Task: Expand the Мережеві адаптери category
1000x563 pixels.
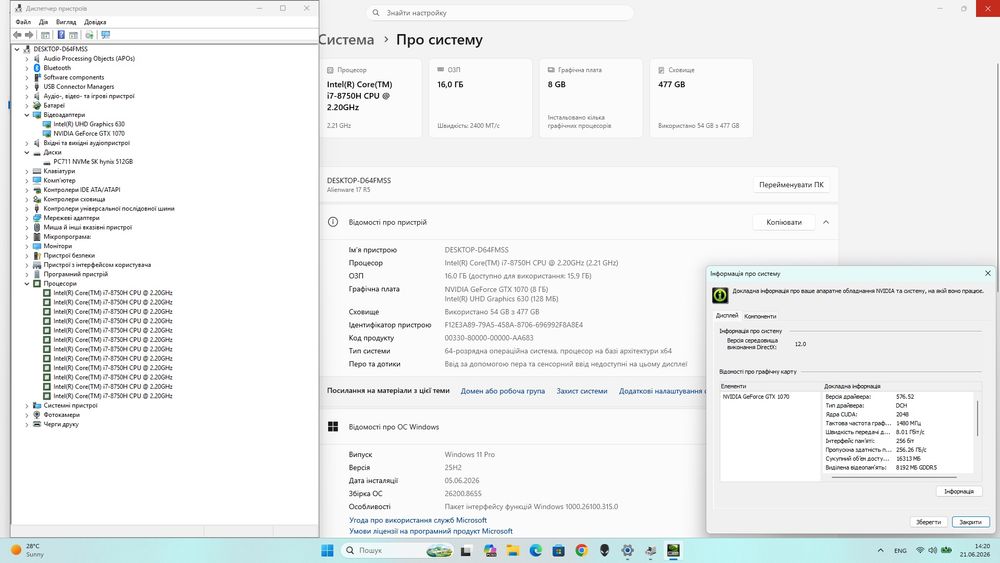Action: tap(27, 218)
